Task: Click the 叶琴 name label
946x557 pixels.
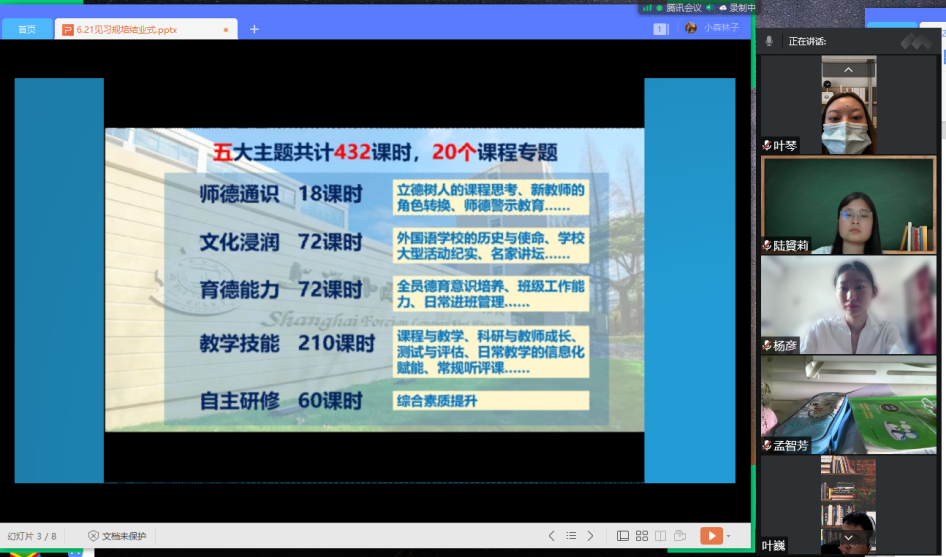Action: [x=785, y=145]
